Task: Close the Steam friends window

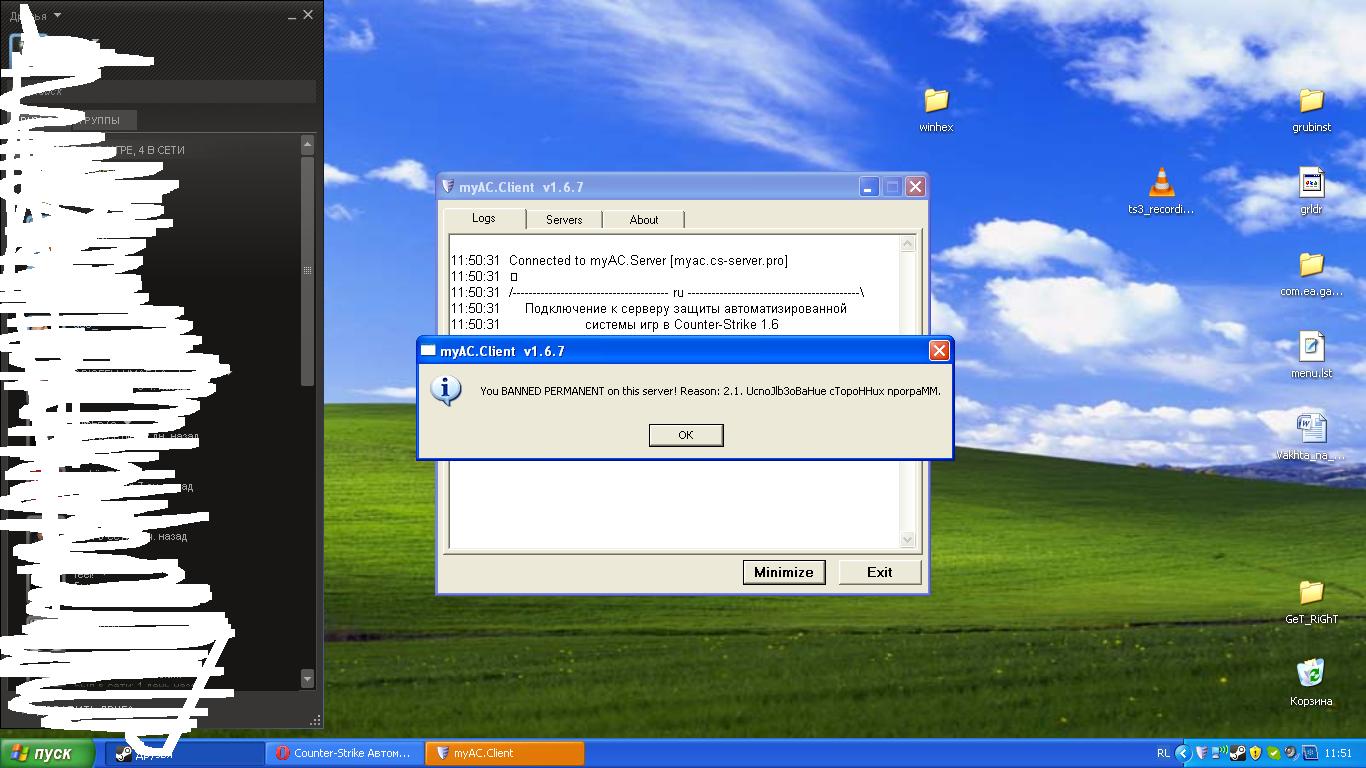Action: 308,14
